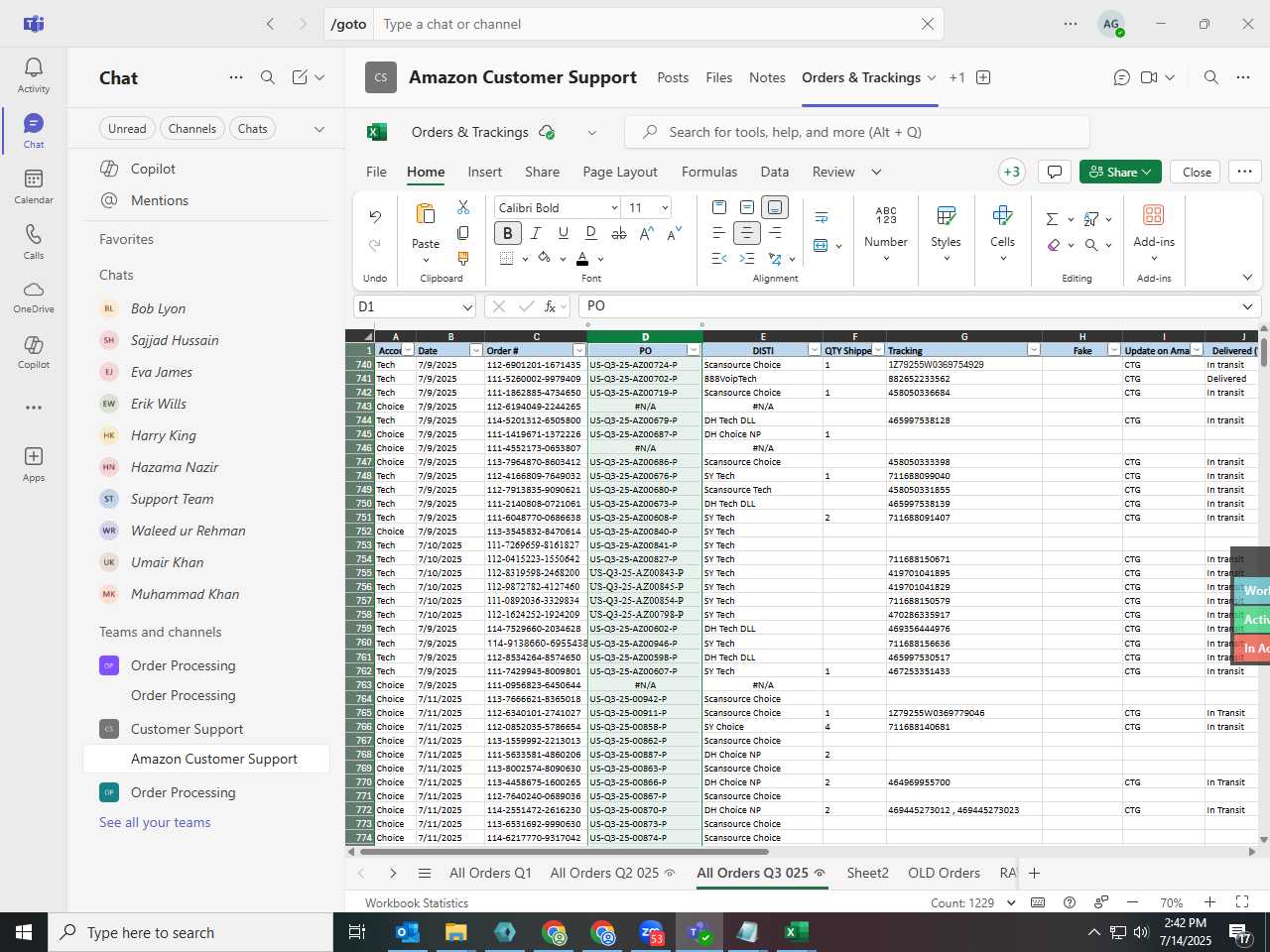1270x952 pixels.
Task: Open OneDrive in Teams sidebar
Action: (34, 297)
